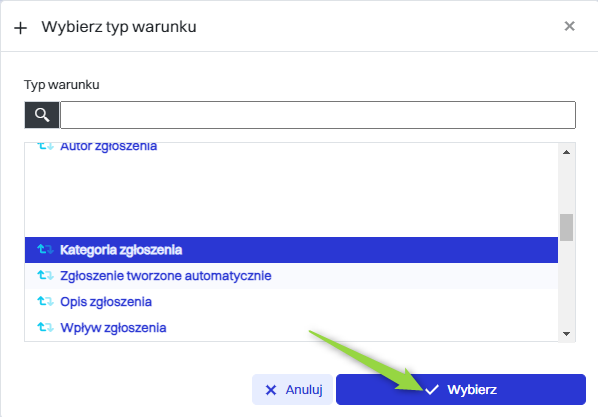Click the plus icon beside dialog title
The width and height of the screenshot is (598, 417).
pos(21,28)
